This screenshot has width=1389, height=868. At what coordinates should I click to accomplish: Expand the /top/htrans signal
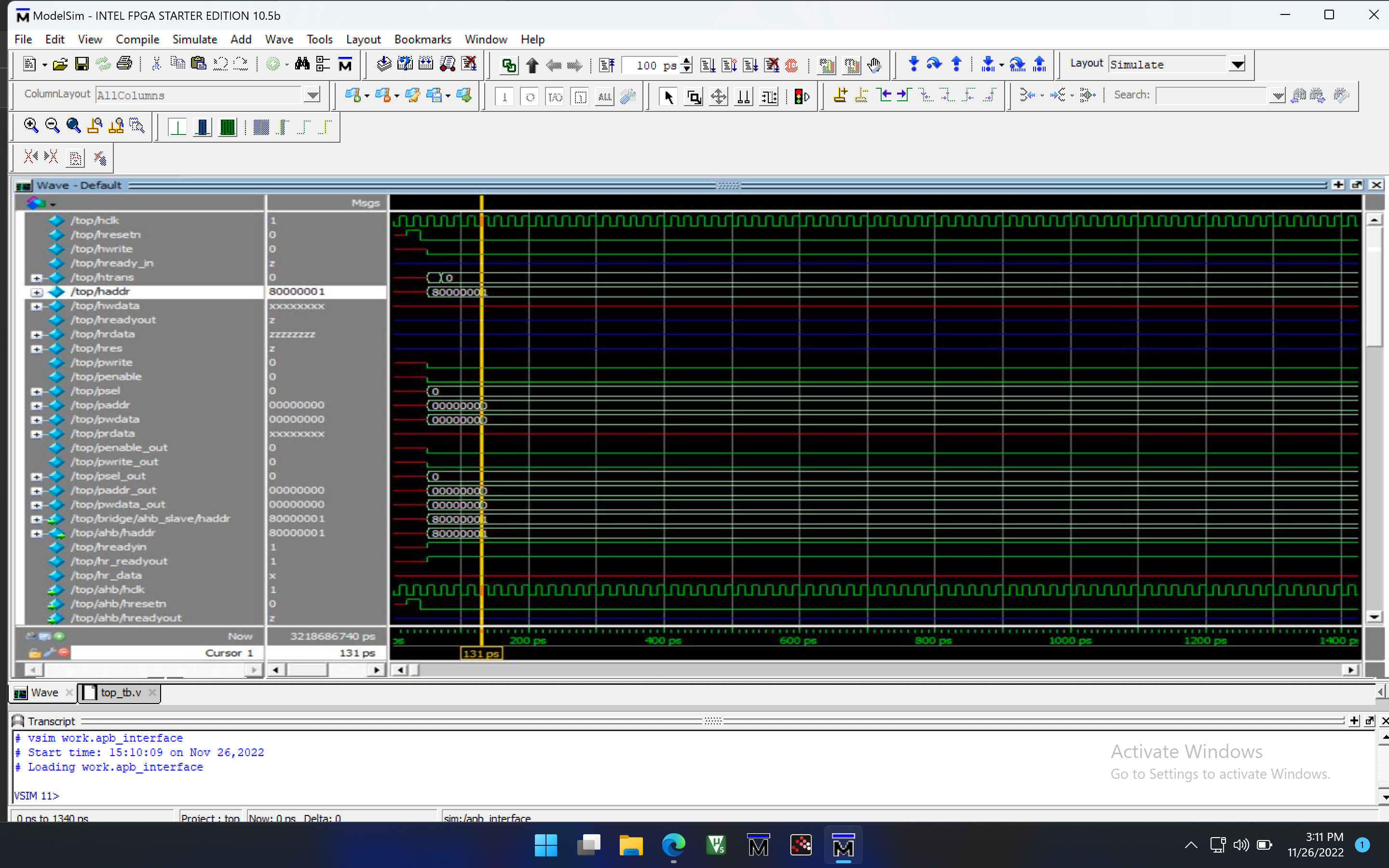(x=37, y=278)
